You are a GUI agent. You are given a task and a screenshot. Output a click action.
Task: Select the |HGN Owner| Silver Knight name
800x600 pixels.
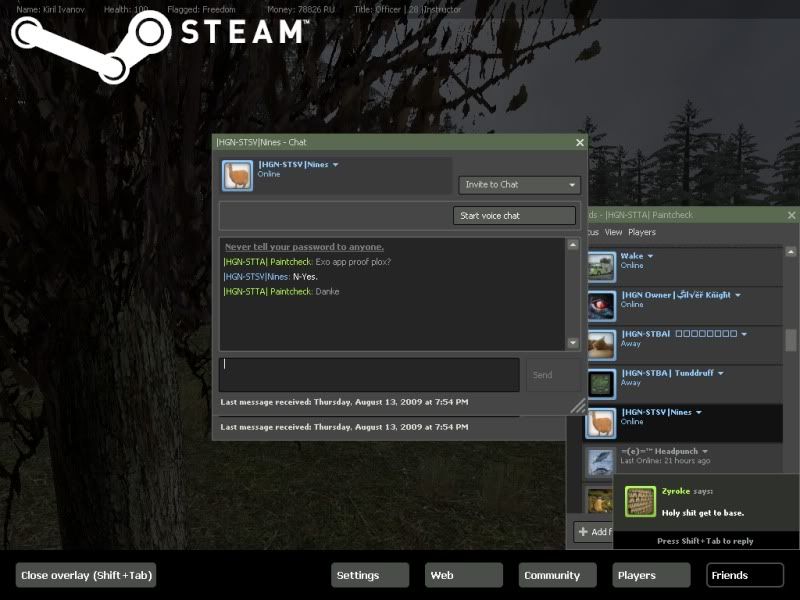pos(676,295)
